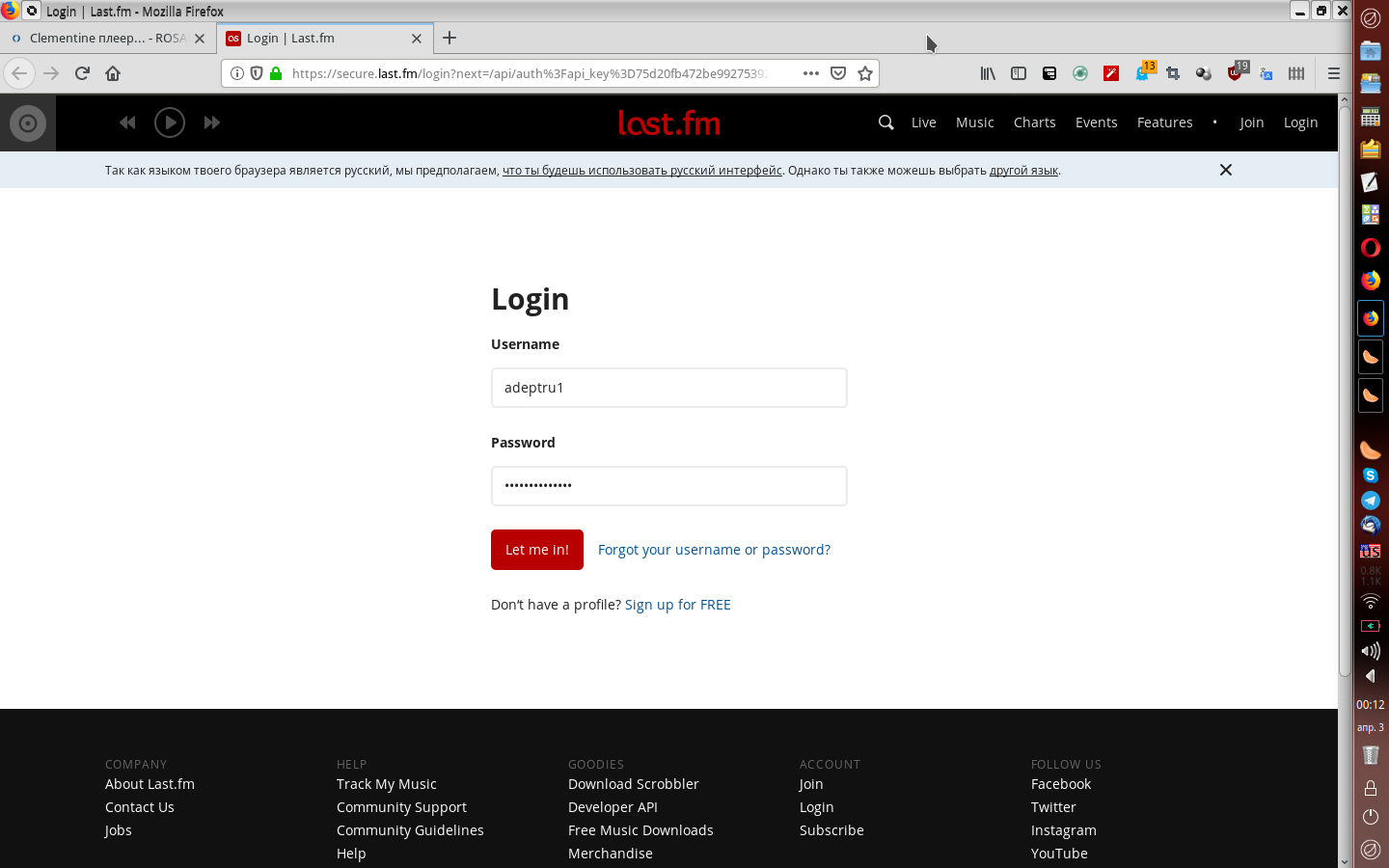
Task: Open the uBlock Origin shield icon
Action: pos(1236,73)
